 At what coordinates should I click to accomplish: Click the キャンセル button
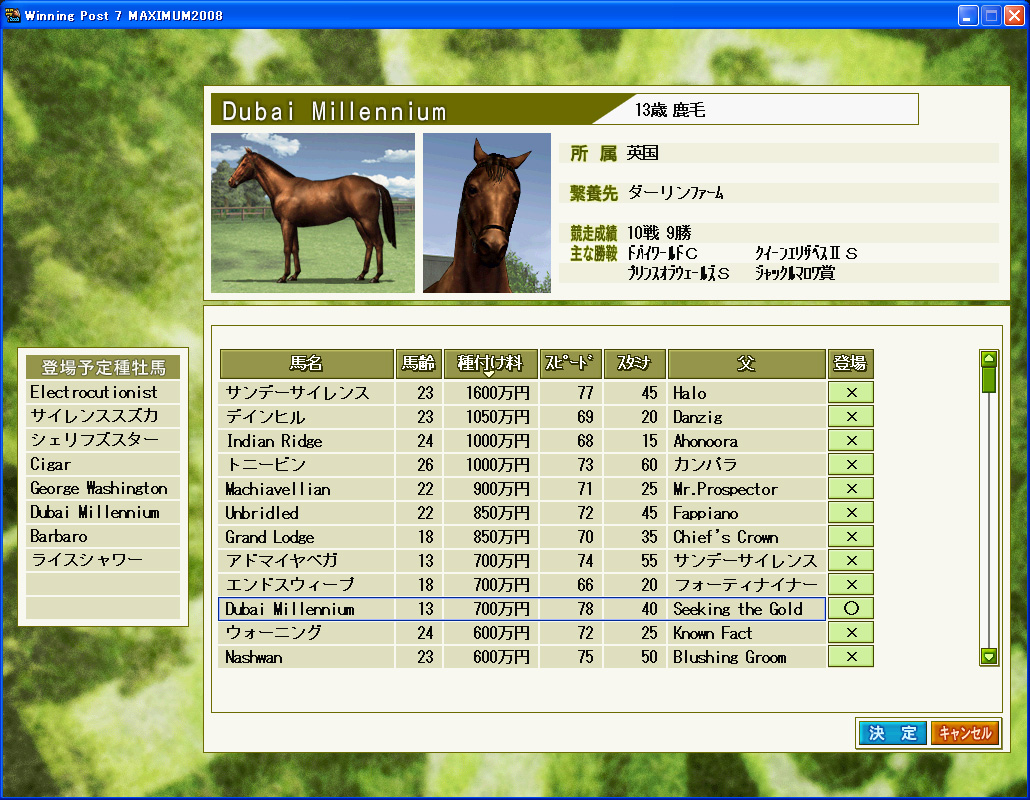[x=965, y=733]
